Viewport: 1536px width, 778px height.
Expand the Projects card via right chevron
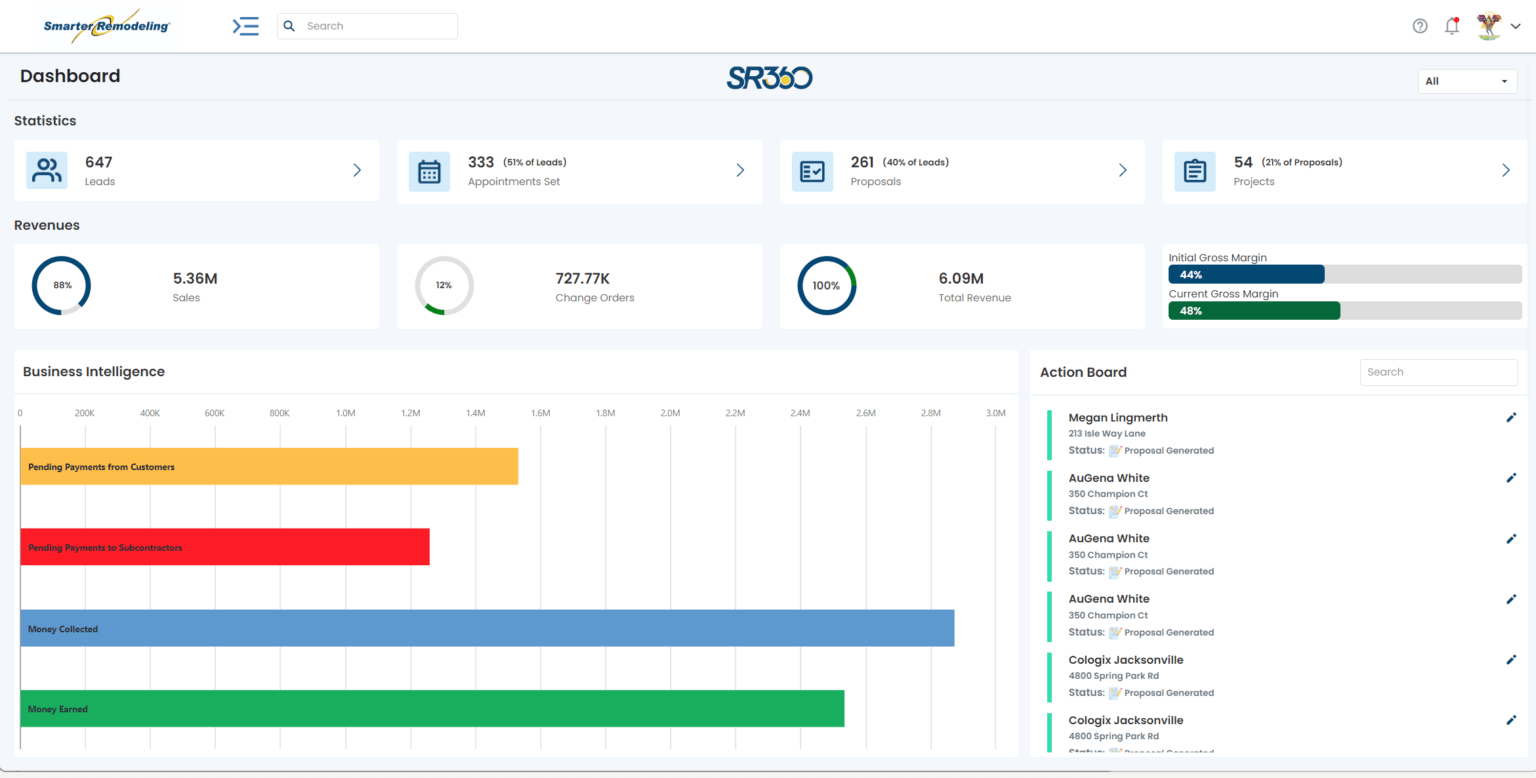(1506, 171)
